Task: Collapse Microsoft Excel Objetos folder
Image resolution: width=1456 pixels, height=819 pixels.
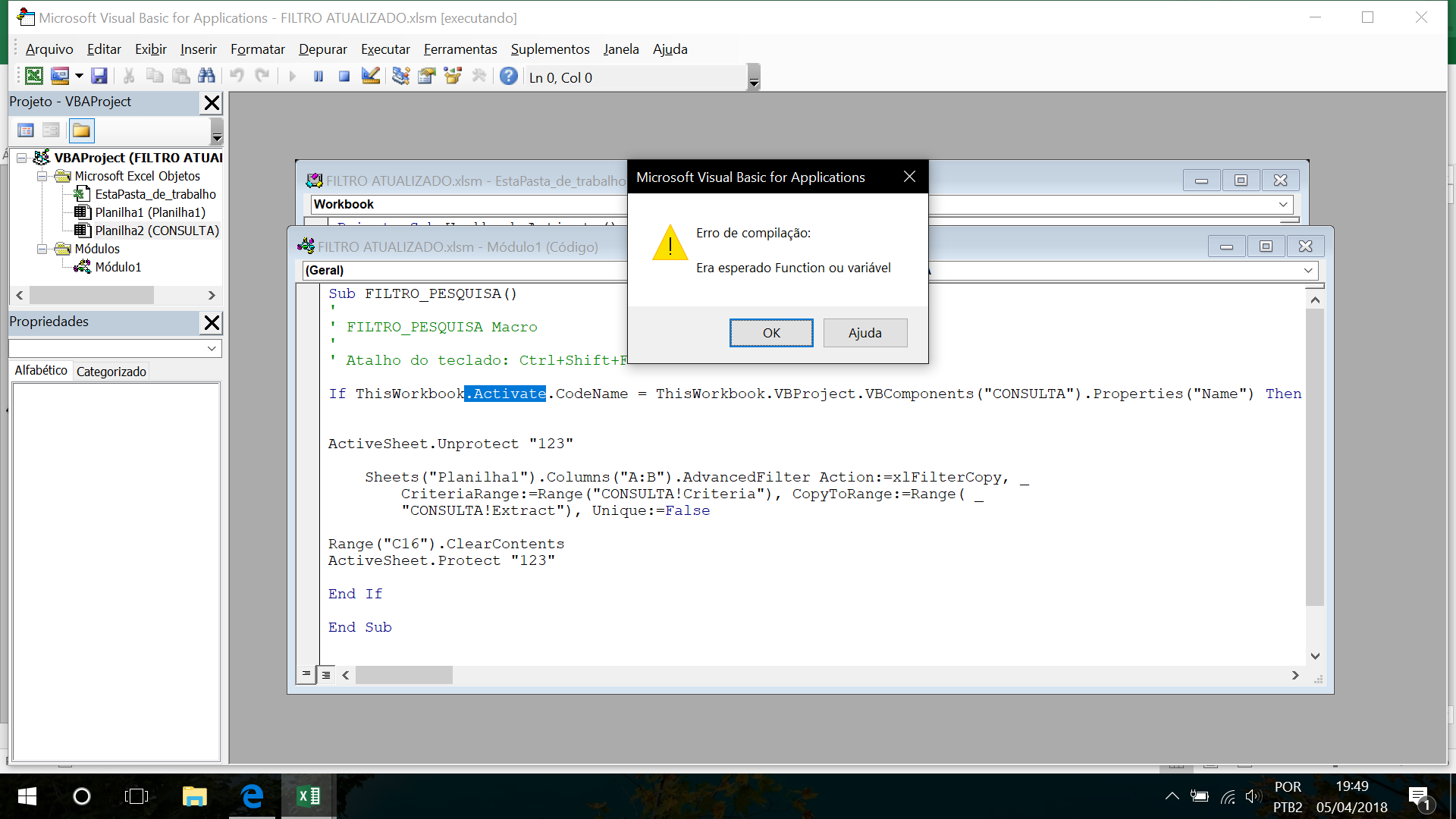Action: point(42,176)
